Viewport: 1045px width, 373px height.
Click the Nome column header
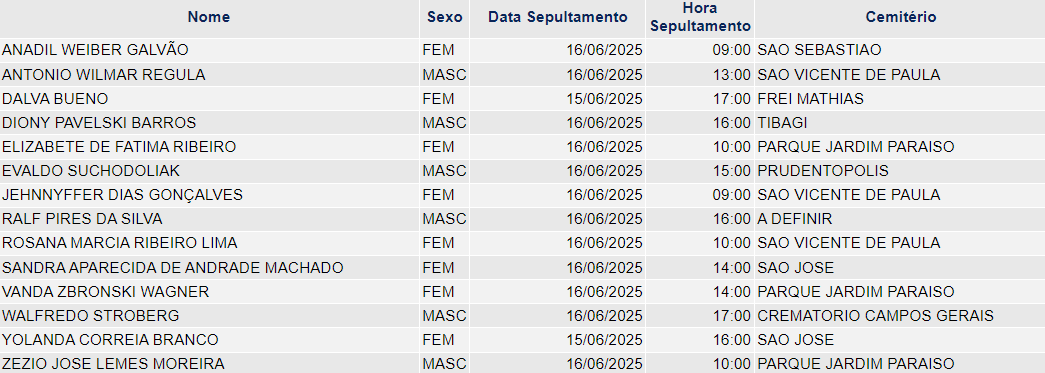click(x=209, y=18)
